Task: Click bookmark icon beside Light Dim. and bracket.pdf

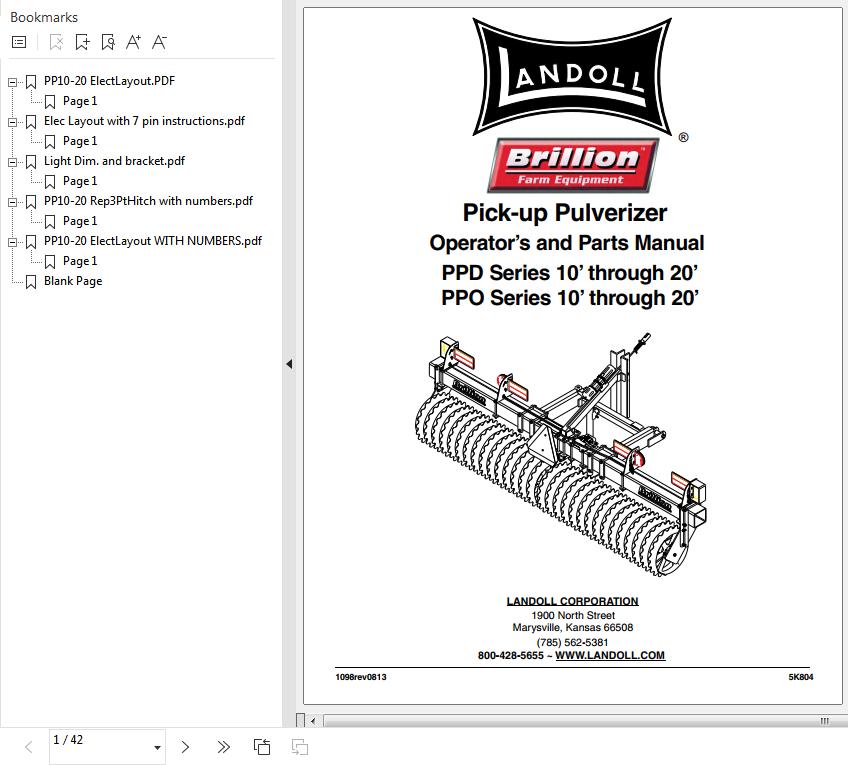Action: click(31, 162)
